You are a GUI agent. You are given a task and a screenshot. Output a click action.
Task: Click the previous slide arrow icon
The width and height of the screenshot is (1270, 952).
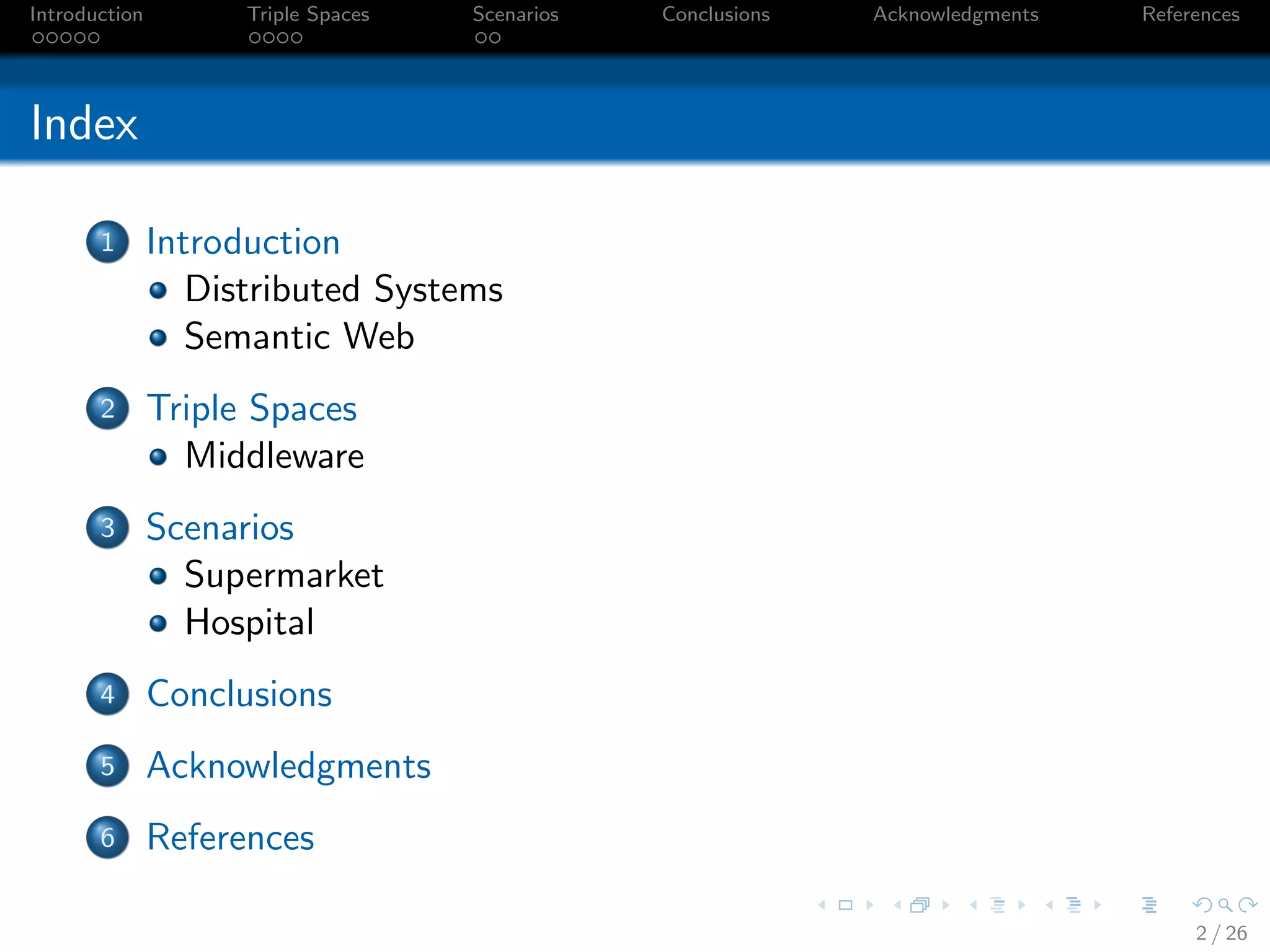(x=822, y=905)
